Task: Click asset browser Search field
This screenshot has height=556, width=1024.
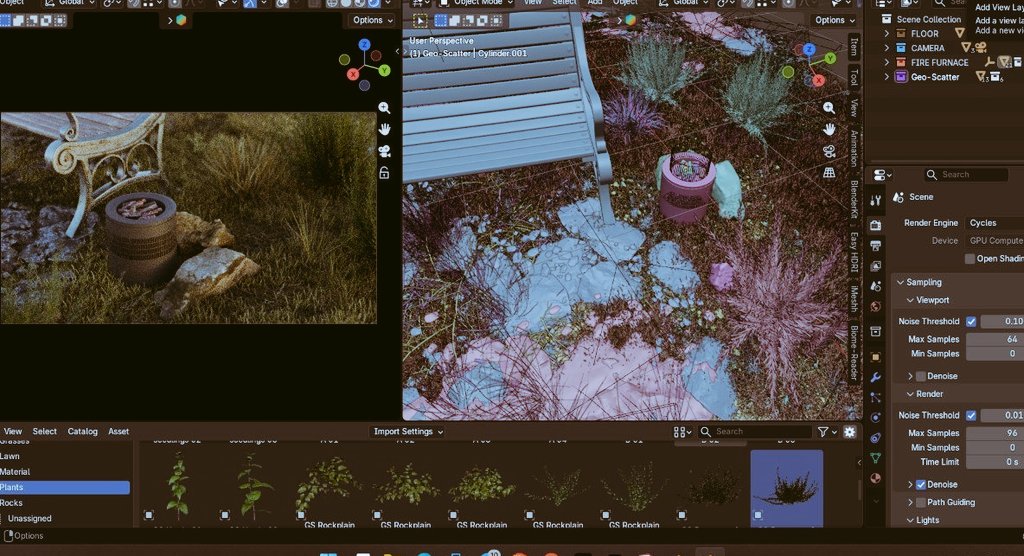Action: [754, 432]
